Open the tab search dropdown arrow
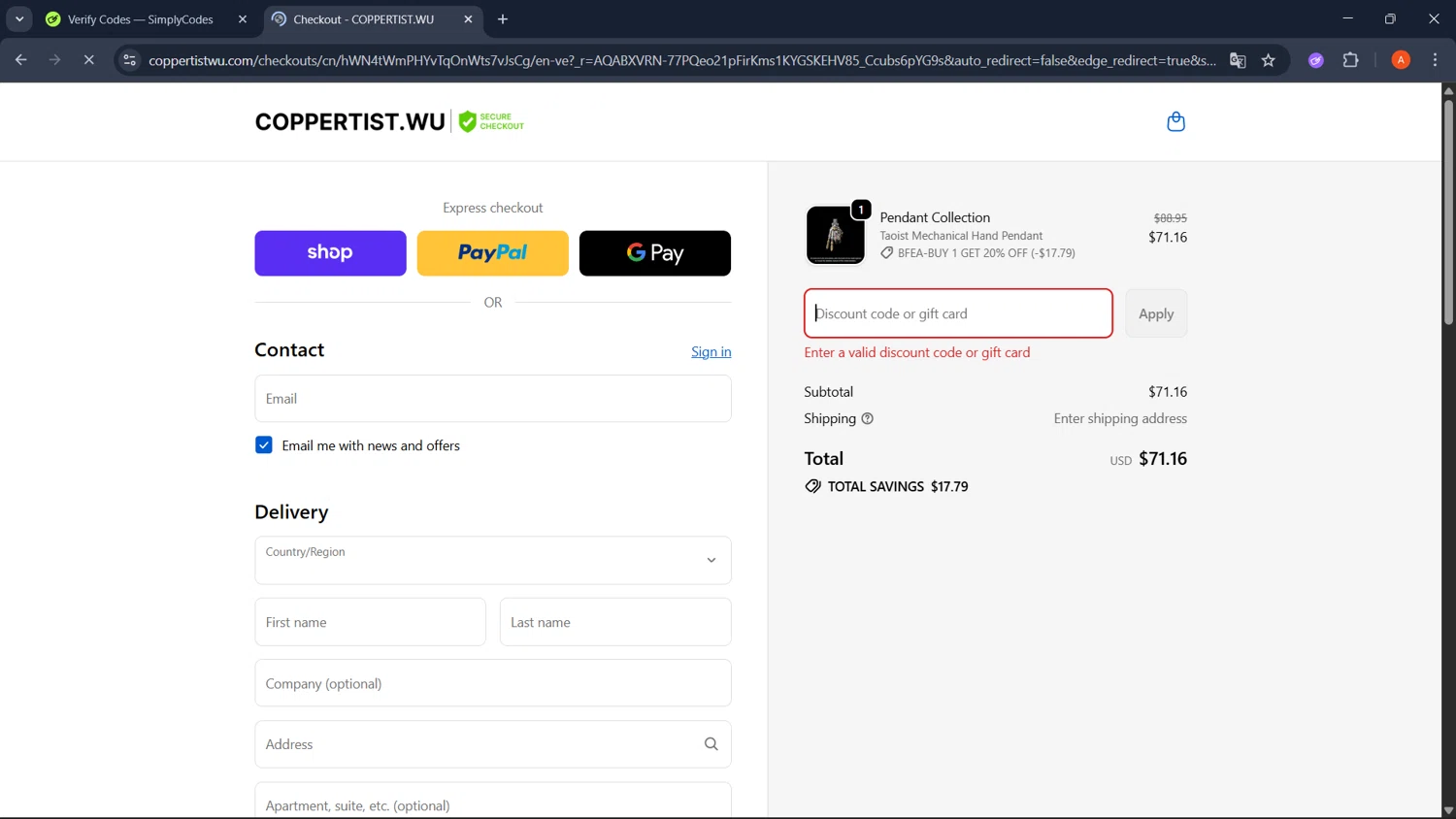The height and width of the screenshot is (819, 1456). 19,19
